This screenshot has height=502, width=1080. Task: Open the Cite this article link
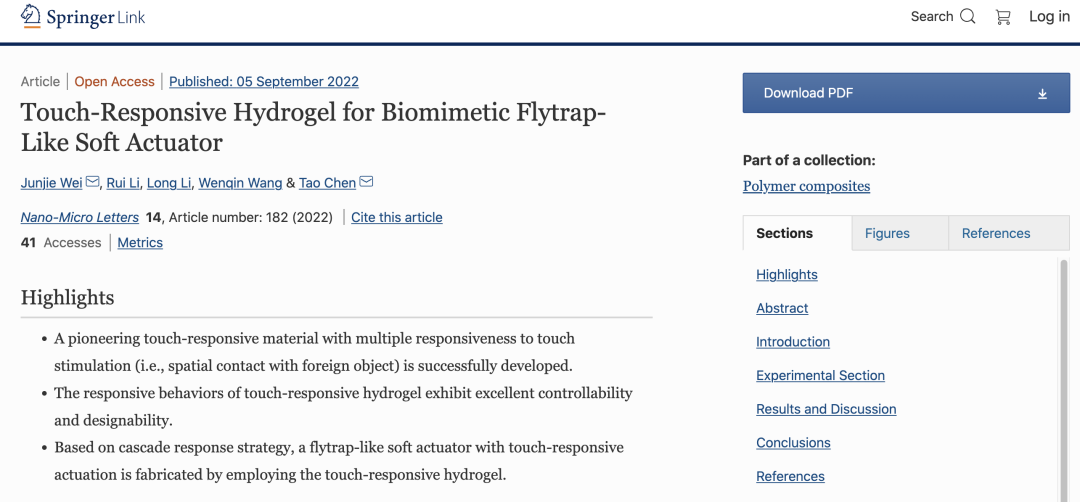(396, 217)
